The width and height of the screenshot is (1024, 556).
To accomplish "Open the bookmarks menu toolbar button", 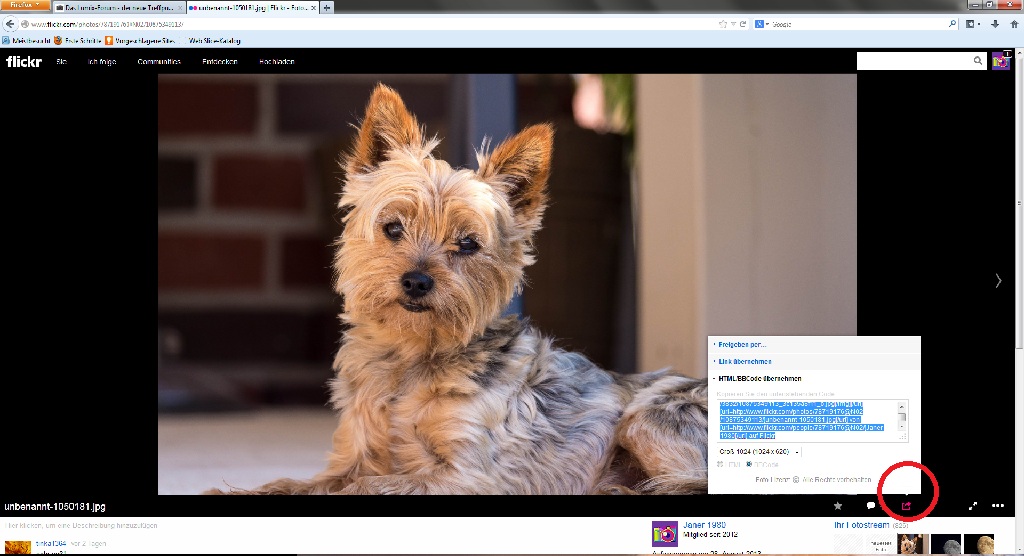I will (x=972, y=24).
